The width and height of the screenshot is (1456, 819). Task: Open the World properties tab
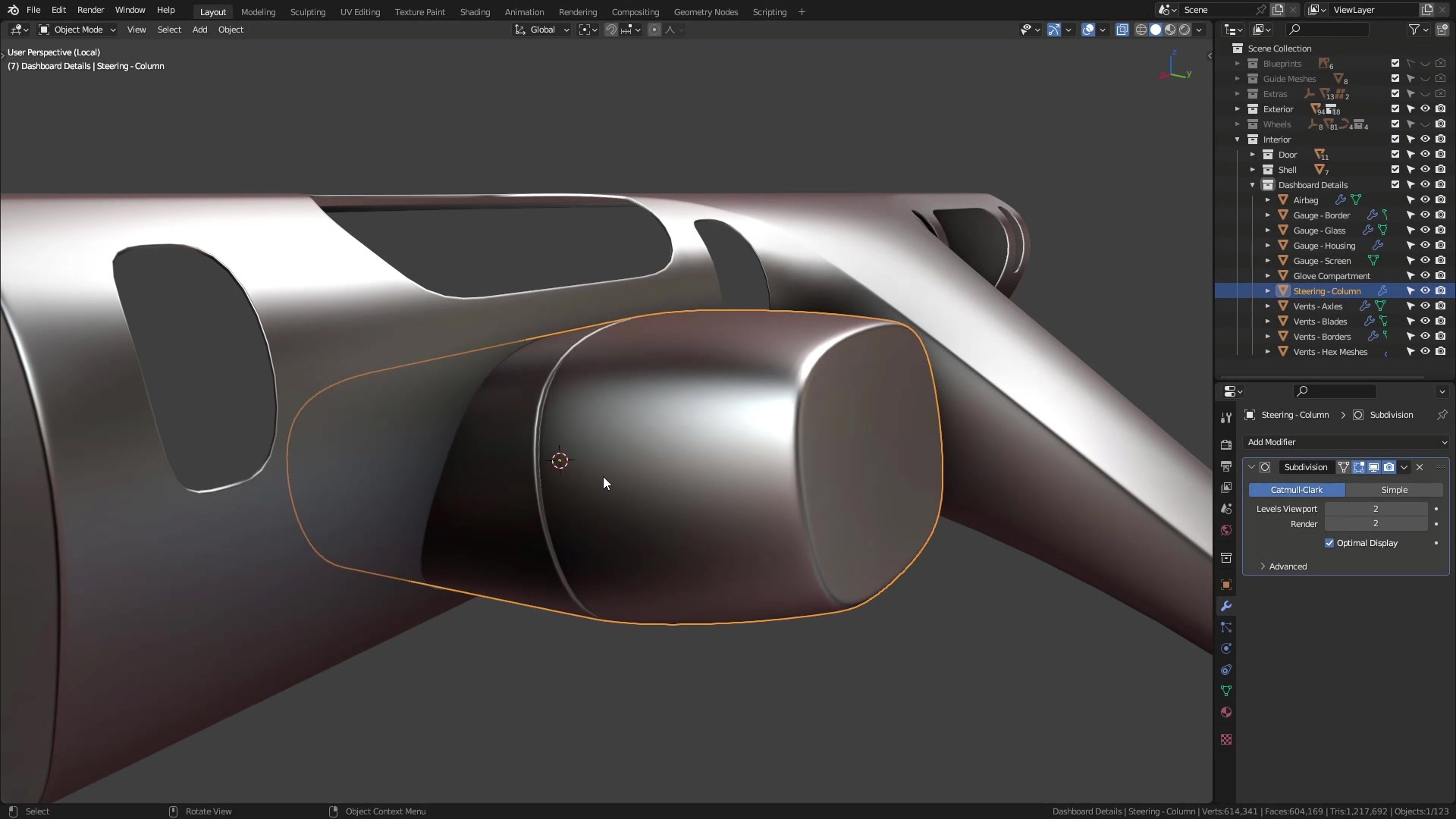[1226, 530]
